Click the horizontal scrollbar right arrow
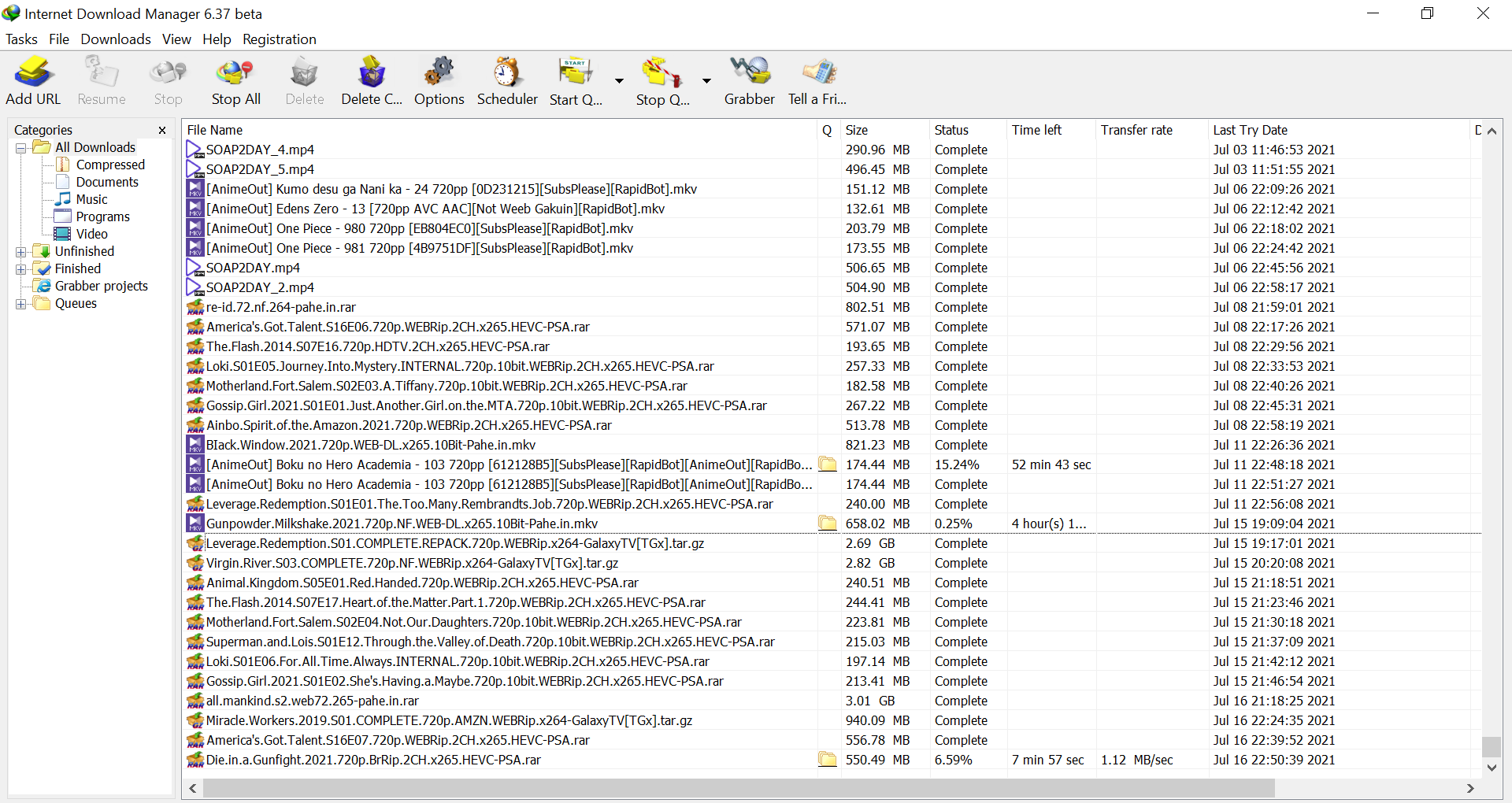 pos(1469,788)
